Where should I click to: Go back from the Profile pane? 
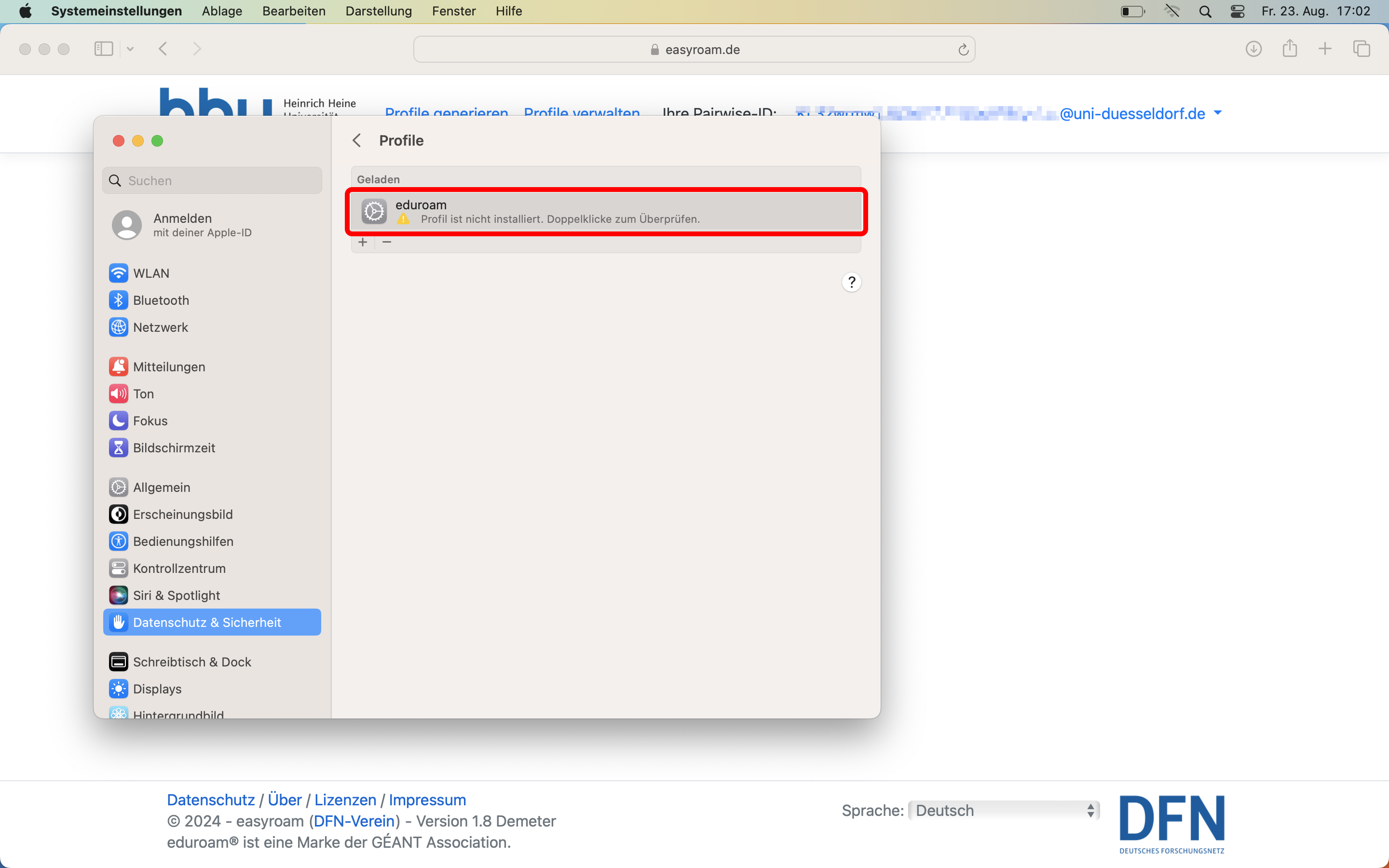tap(356, 141)
